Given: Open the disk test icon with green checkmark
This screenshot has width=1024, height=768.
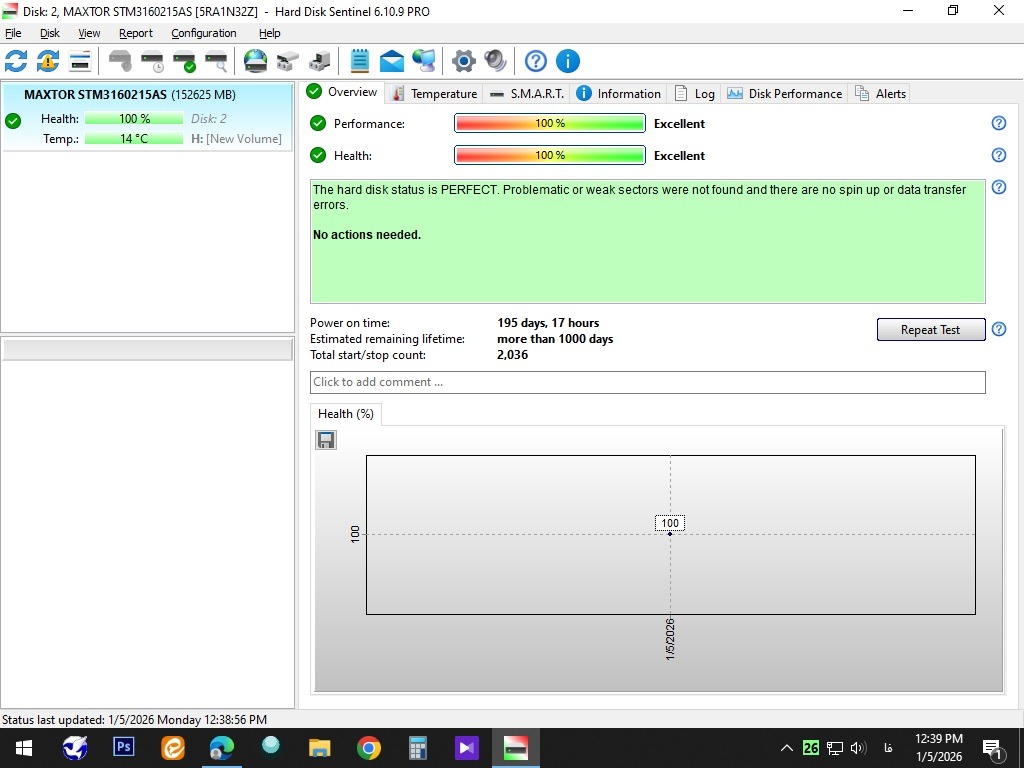Looking at the screenshot, I should pyautogui.click(x=184, y=61).
